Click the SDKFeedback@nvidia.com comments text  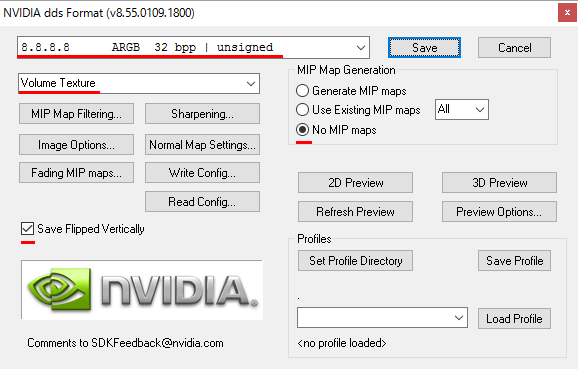pyautogui.click(x=125, y=343)
